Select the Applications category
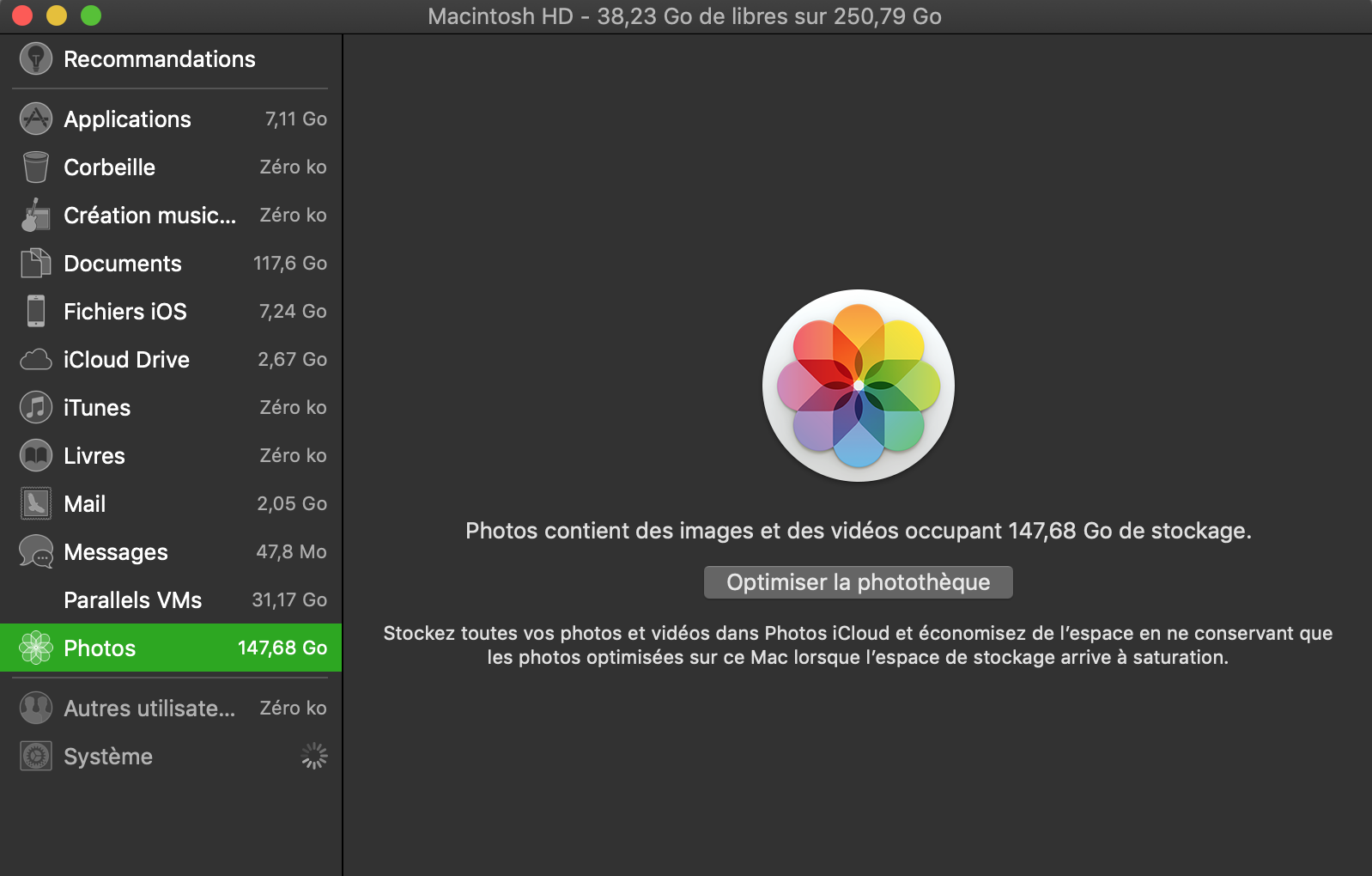1372x876 pixels. (171, 119)
